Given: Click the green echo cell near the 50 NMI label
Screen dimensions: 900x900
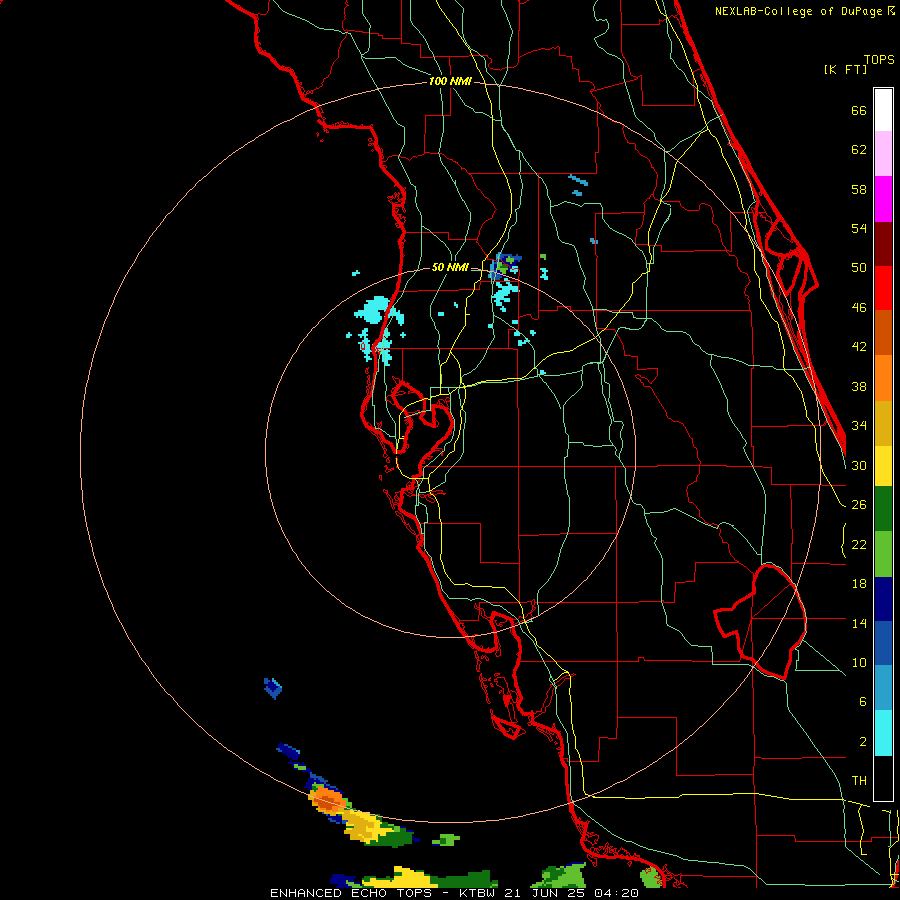Looking at the screenshot, I should click(x=504, y=267).
